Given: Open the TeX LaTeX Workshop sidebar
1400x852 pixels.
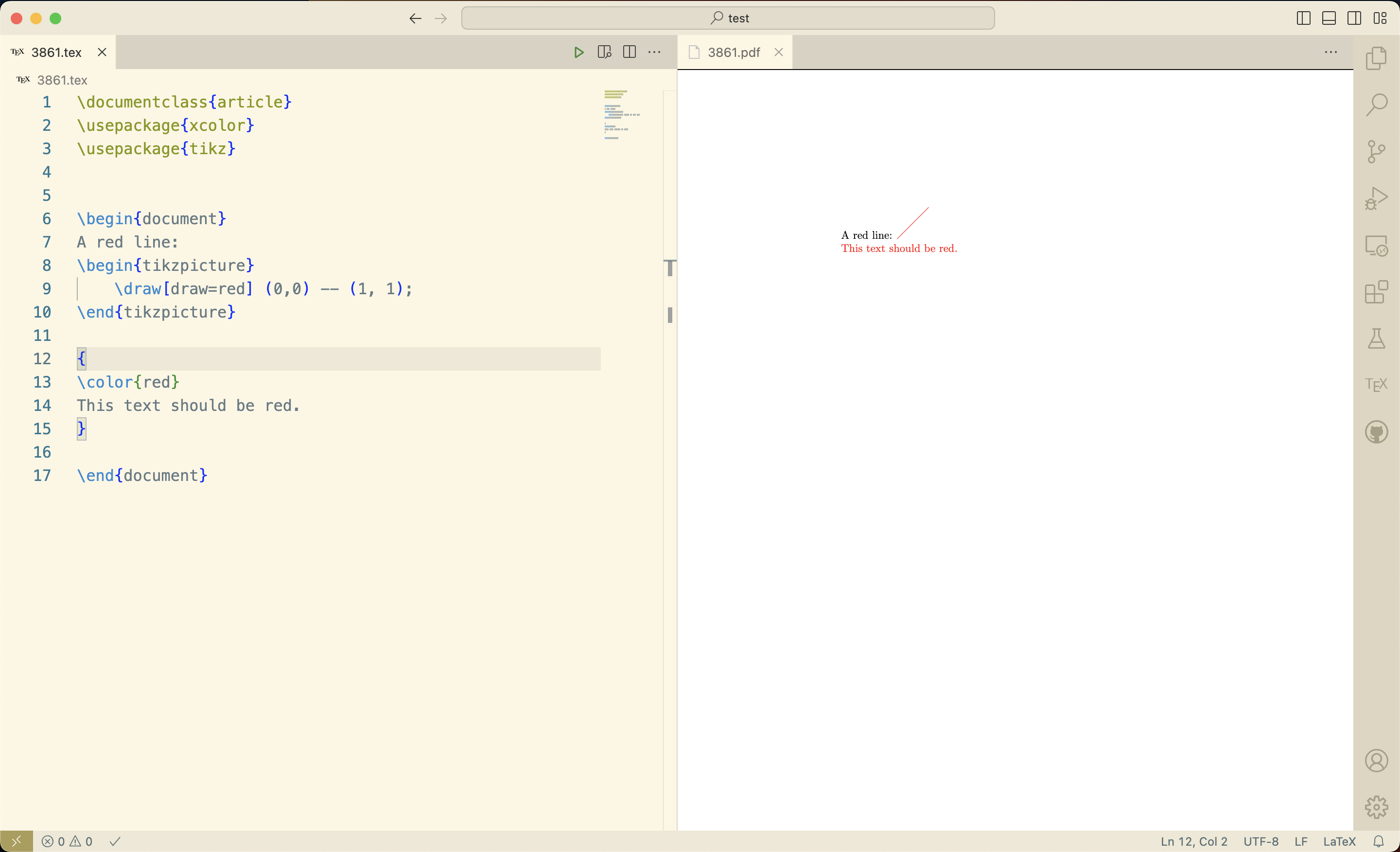Looking at the screenshot, I should click(x=1376, y=385).
